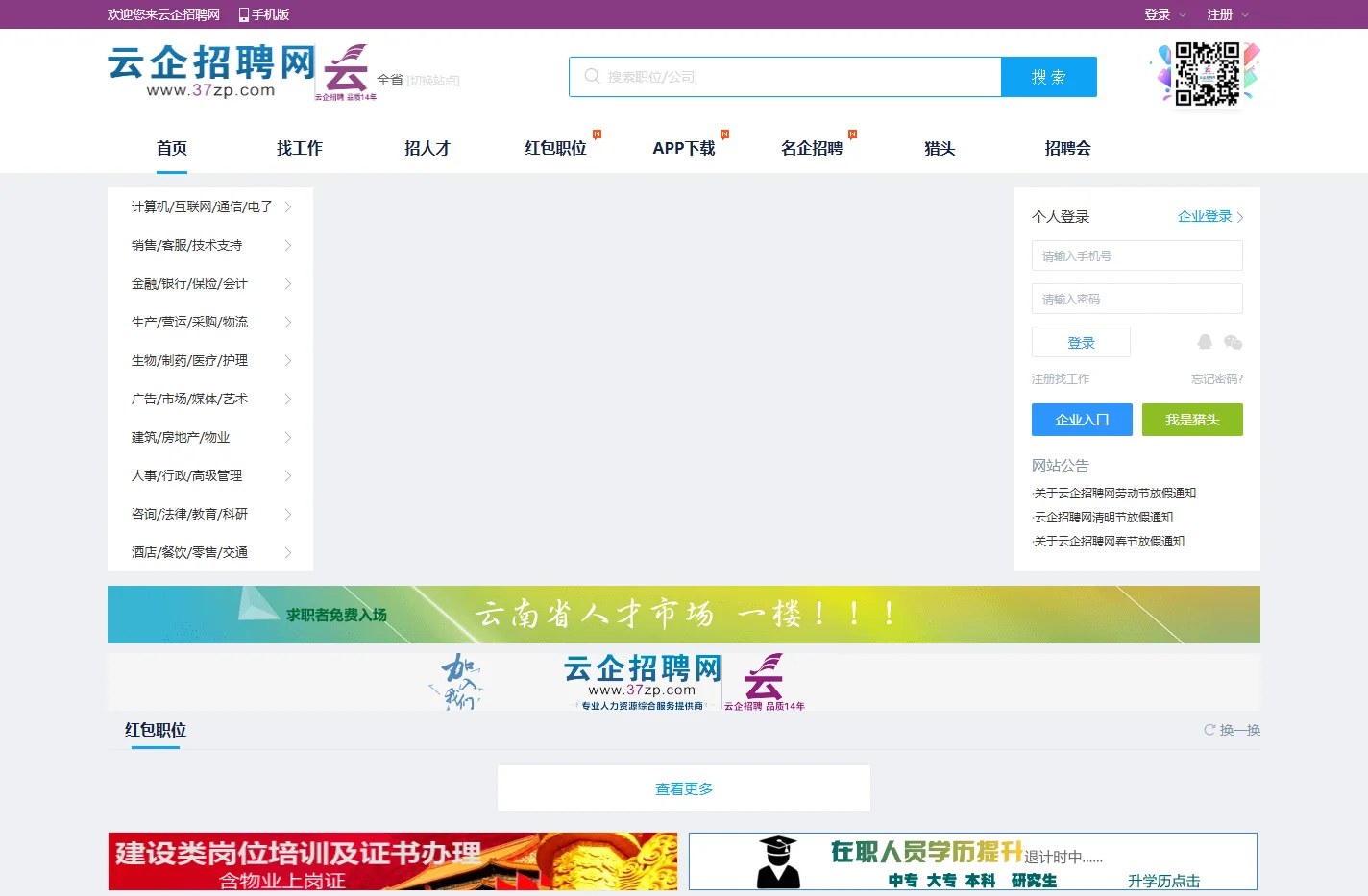Open the 招人才 navigation tab
This screenshot has width=1368, height=896.
[x=427, y=148]
